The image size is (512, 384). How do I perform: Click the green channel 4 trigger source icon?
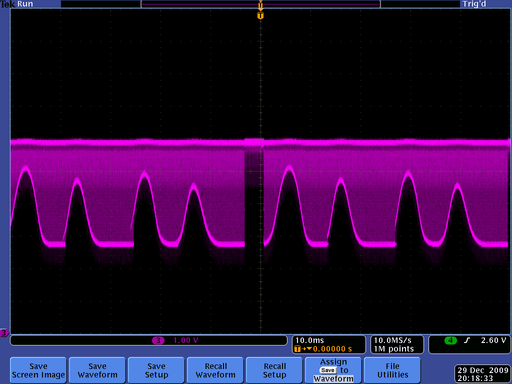[450, 340]
